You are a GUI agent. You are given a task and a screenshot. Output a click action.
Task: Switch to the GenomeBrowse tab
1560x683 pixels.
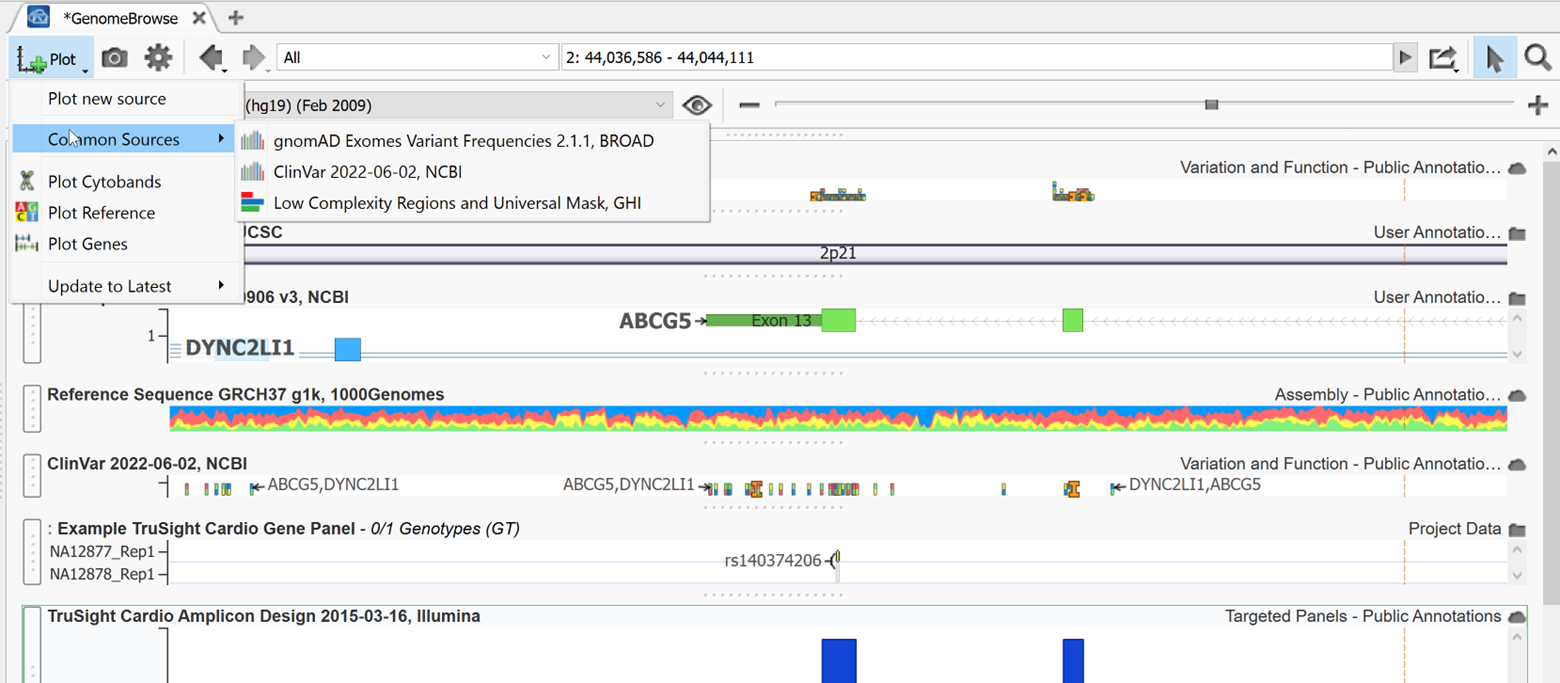point(120,17)
